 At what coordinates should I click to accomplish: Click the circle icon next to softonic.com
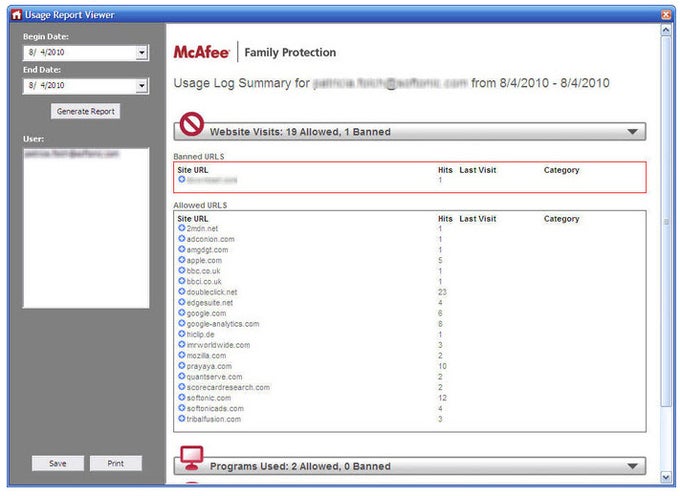pyautogui.click(x=182, y=398)
